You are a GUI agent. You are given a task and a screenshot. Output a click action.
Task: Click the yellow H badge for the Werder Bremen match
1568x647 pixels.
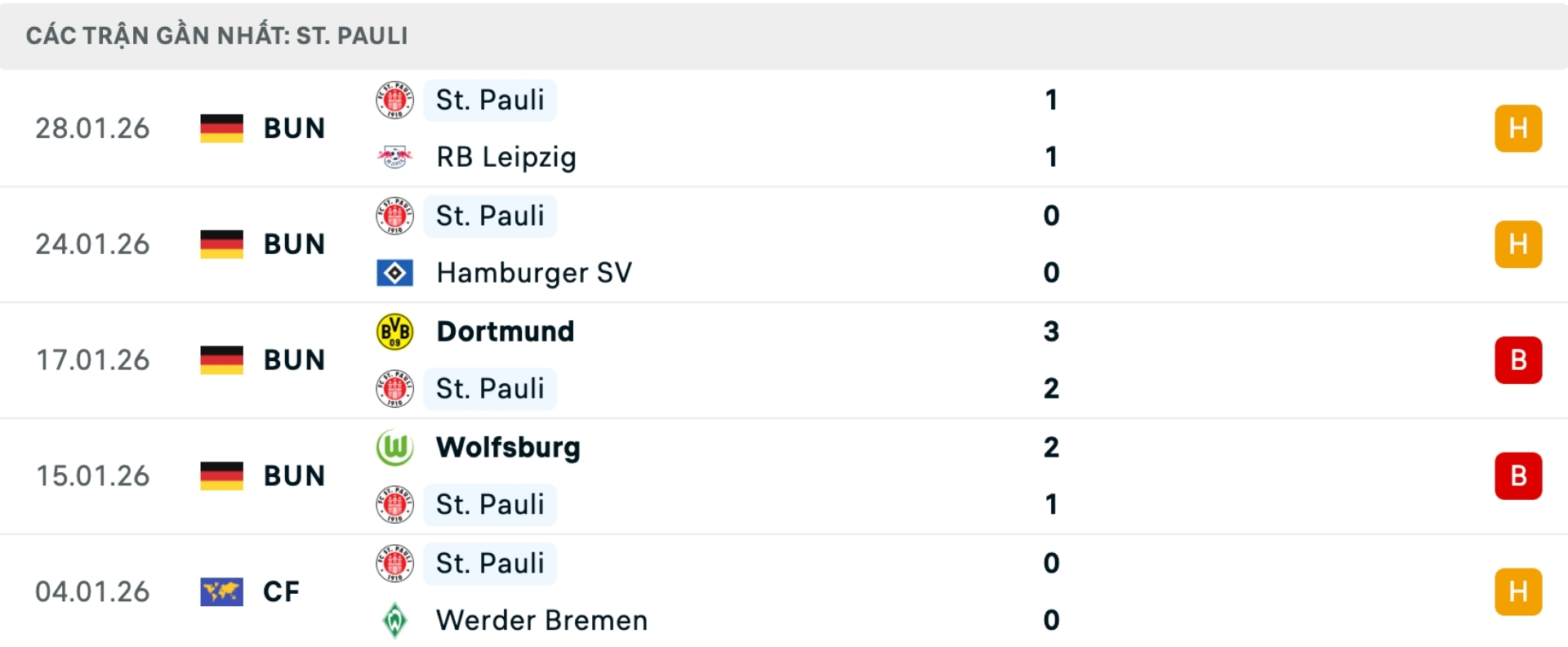(1519, 592)
